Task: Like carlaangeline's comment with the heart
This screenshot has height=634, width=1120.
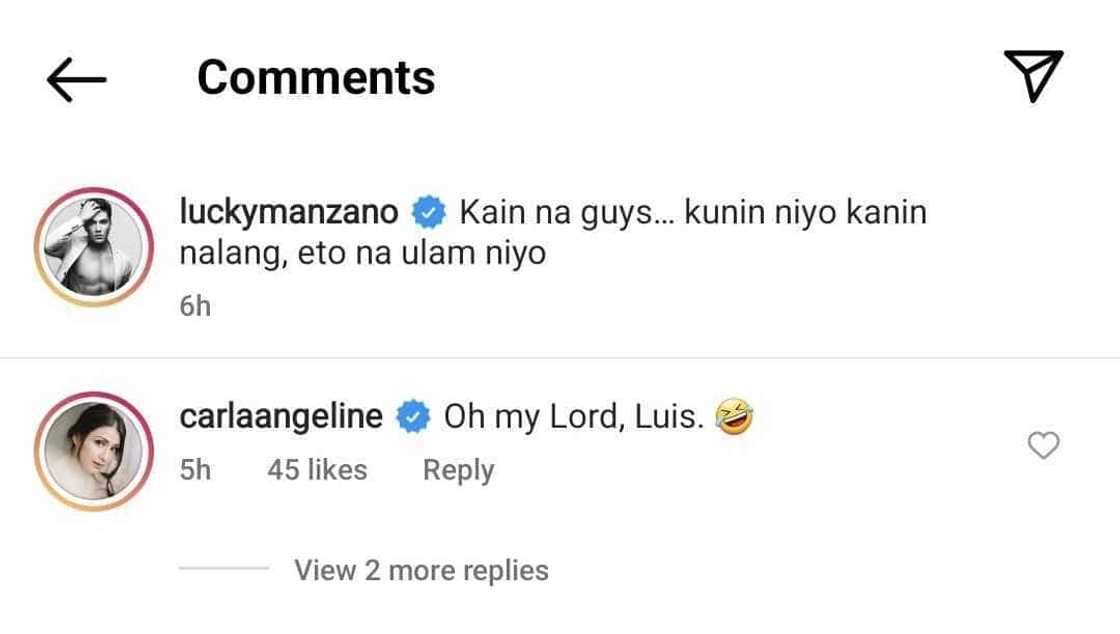Action: 1043,445
